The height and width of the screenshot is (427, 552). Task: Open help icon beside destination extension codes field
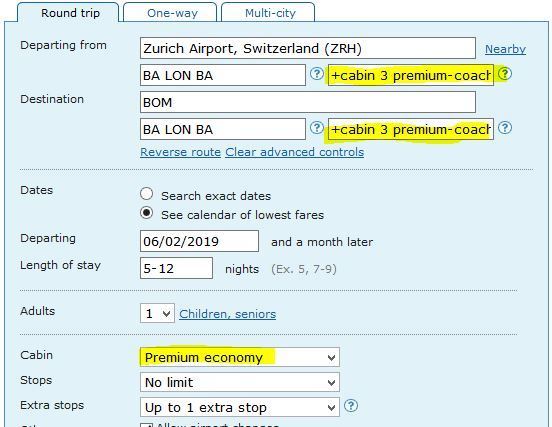click(x=505, y=127)
